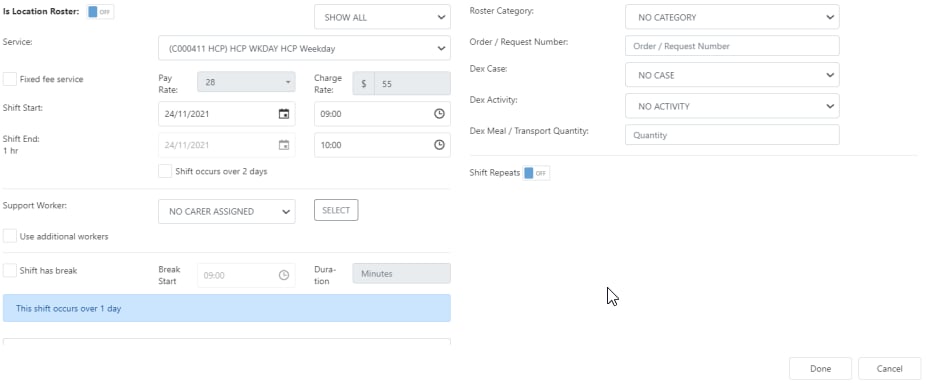
Task: Click the Done button
Action: coord(820,369)
